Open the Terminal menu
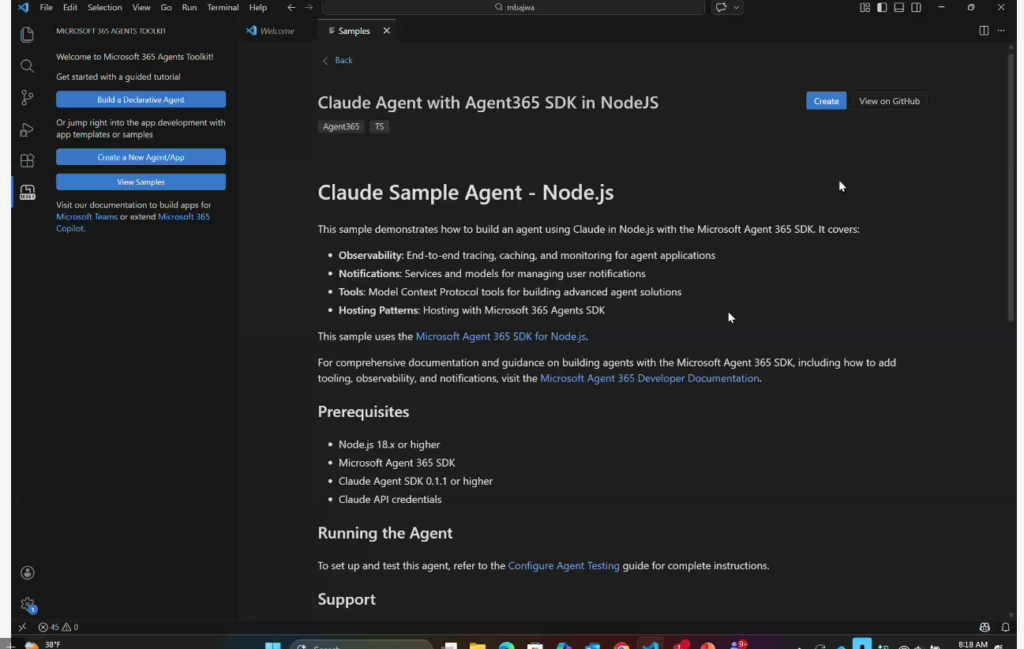Viewport: 1024px width, 649px height. pyautogui.click(x=222, y=8)
